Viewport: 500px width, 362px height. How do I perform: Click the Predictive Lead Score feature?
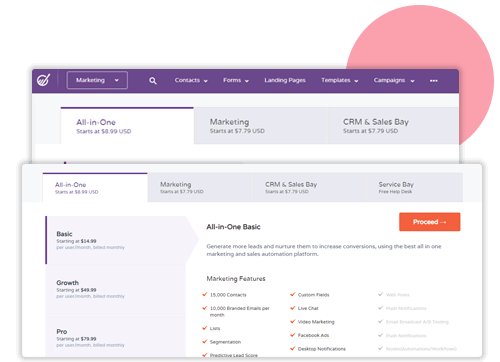[234, 355]
